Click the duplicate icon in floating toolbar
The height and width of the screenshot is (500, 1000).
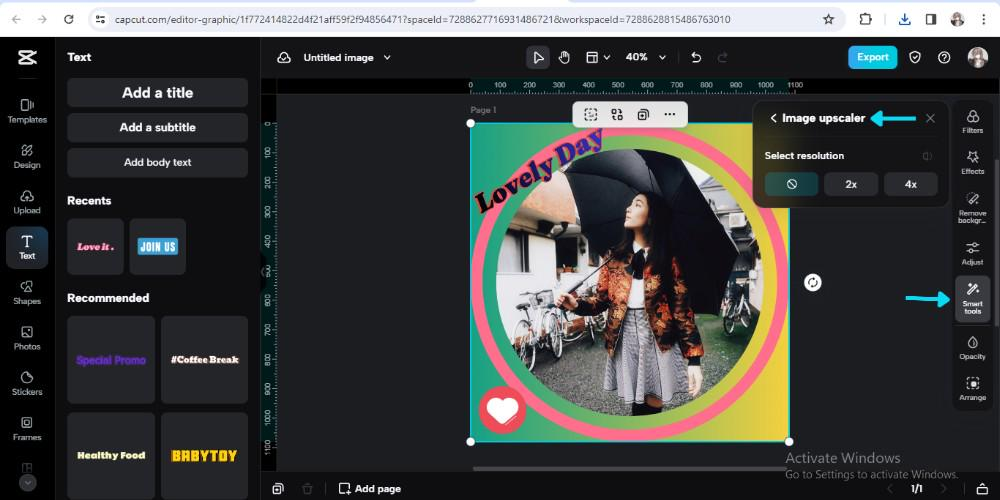(x=643, y=115)
